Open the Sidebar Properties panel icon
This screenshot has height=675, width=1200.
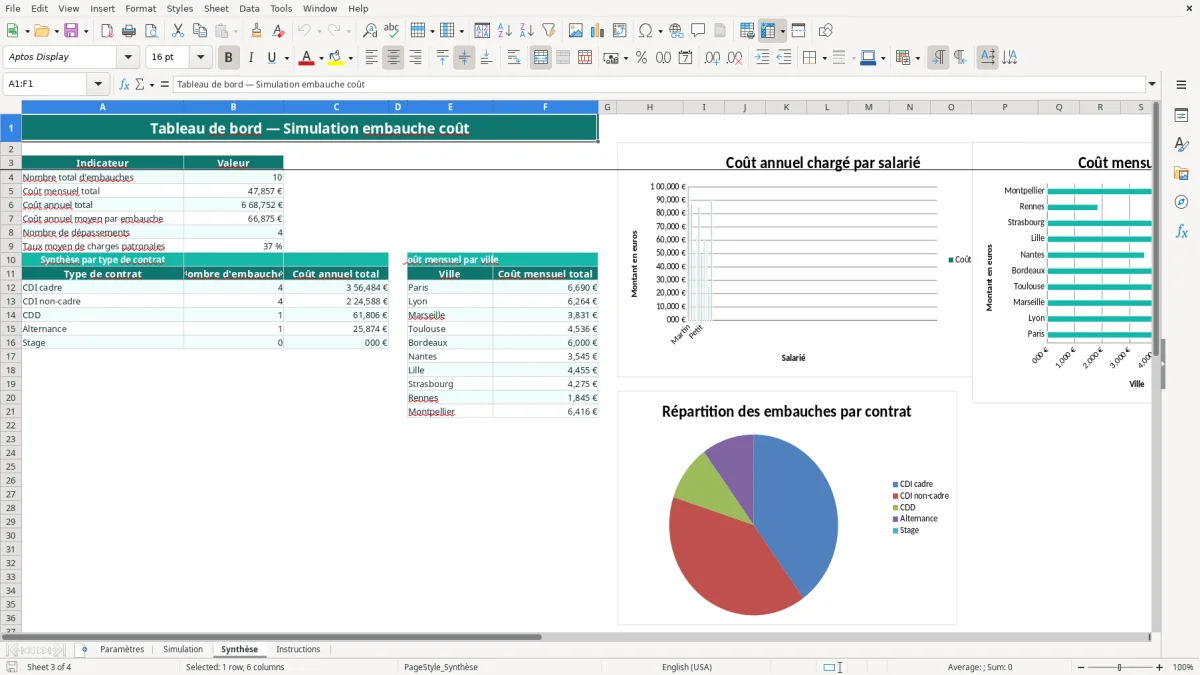[x=1181, y=115]
